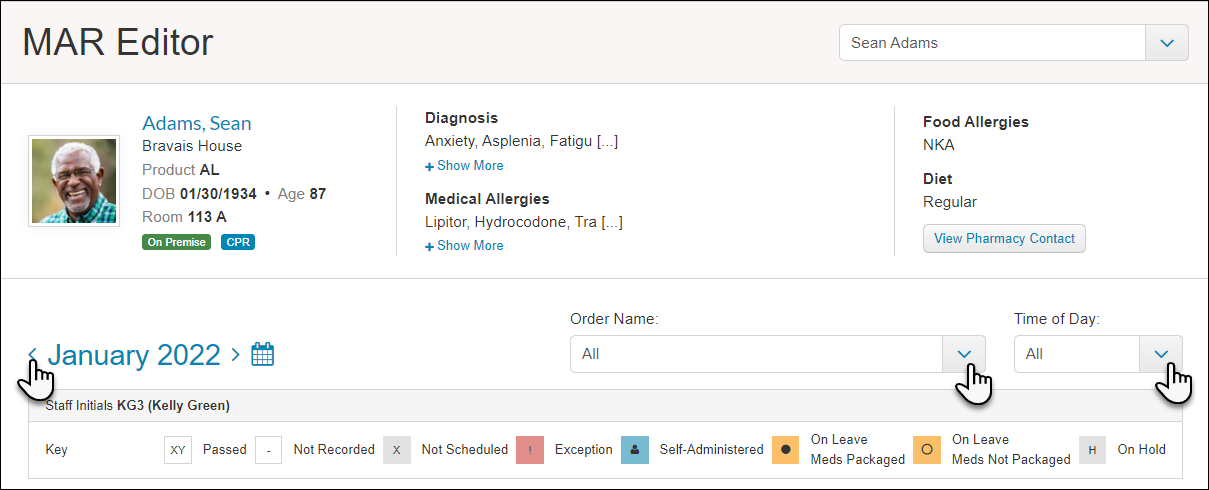The width and height of the screenshot is (1209, 490).
Task: Show more under Diagnosis
Action: [x=465, y=166]
